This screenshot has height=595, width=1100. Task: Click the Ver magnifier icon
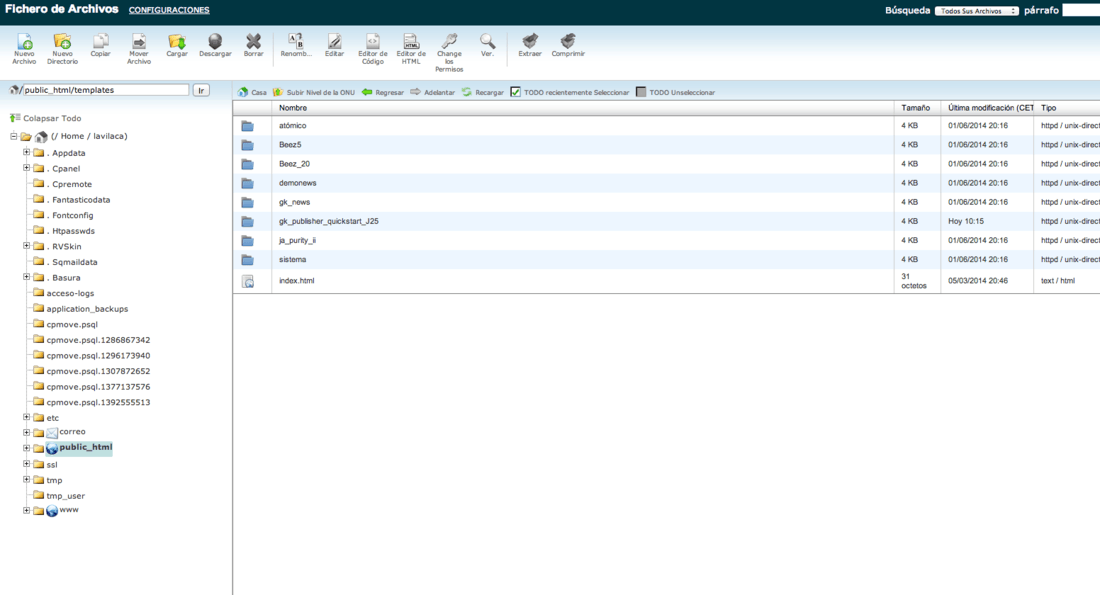click(487, 42)
